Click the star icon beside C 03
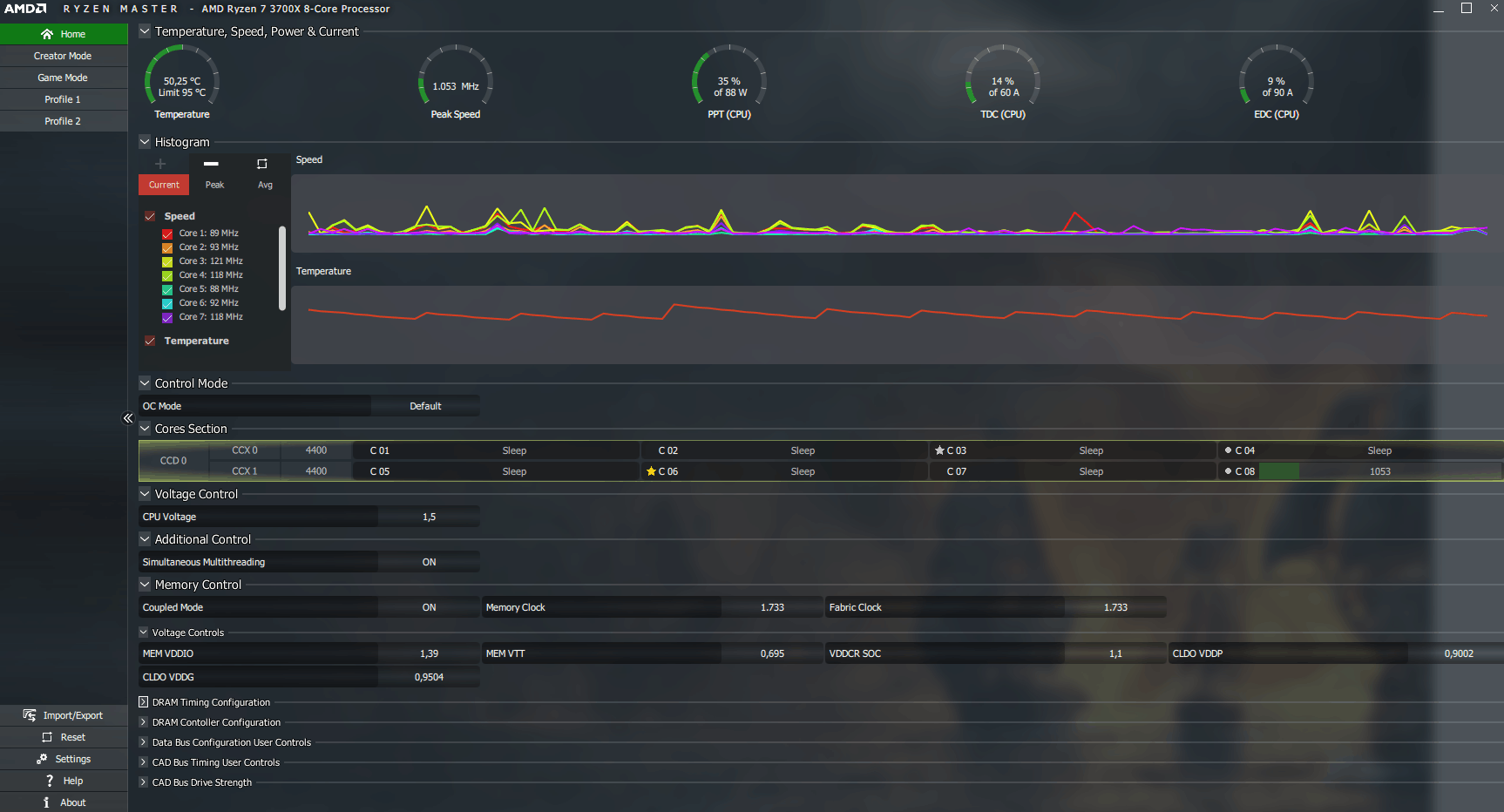Screen dimensions: 1504x812 [939, 450]
